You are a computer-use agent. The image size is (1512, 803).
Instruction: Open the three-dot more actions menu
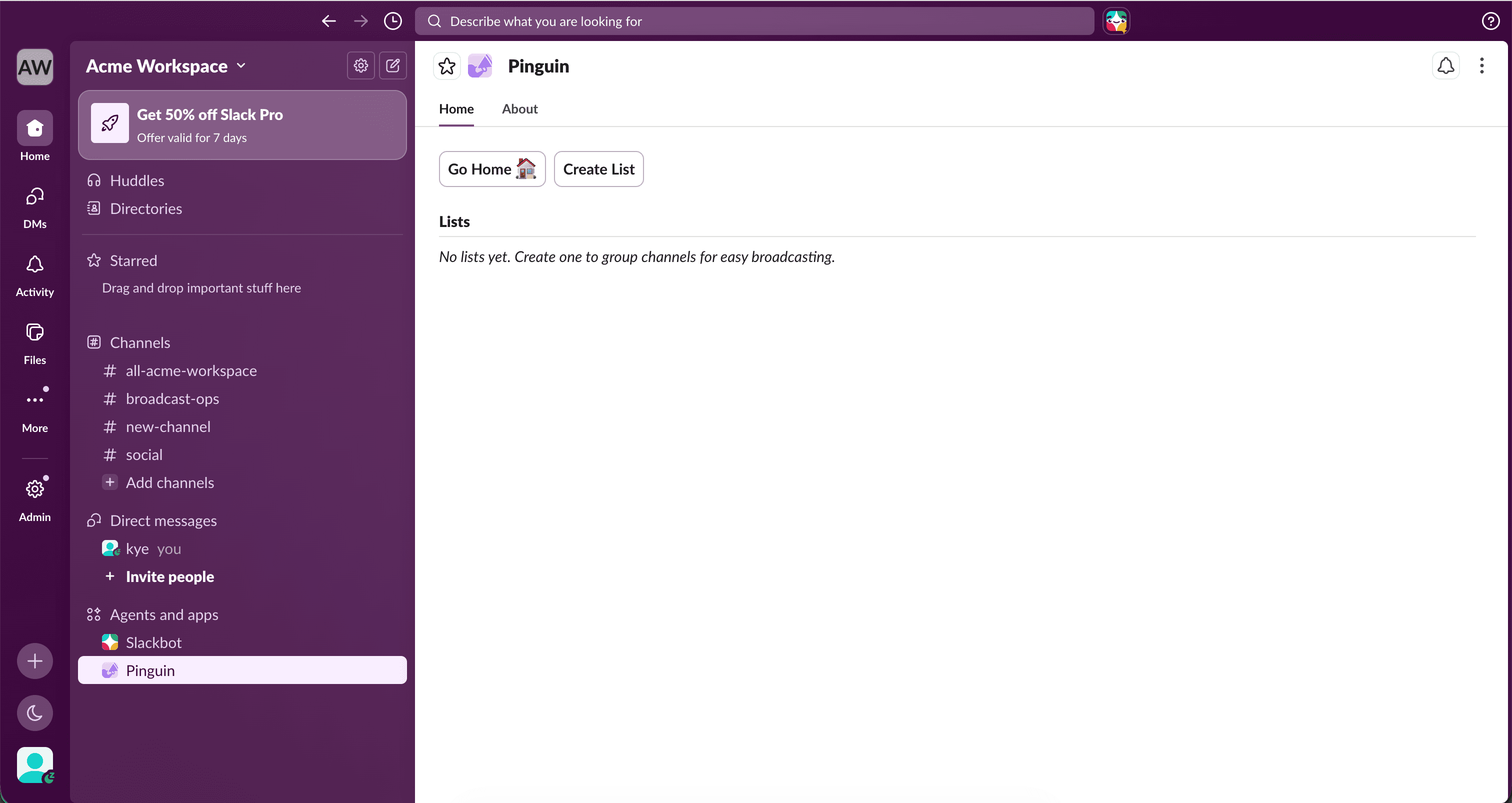pyautogui.click(x=1481, y=65)
